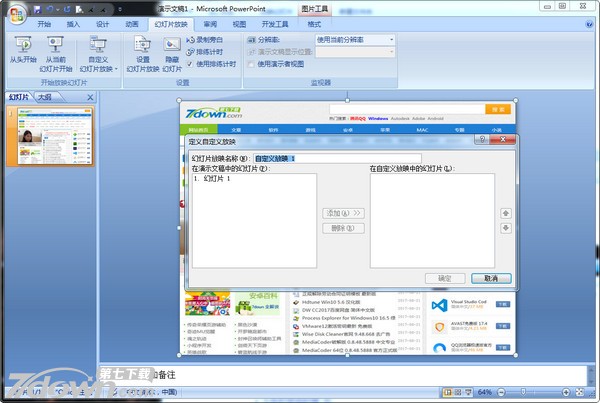
Task: Click the slides in custom show list box
Action: [432, 221]
